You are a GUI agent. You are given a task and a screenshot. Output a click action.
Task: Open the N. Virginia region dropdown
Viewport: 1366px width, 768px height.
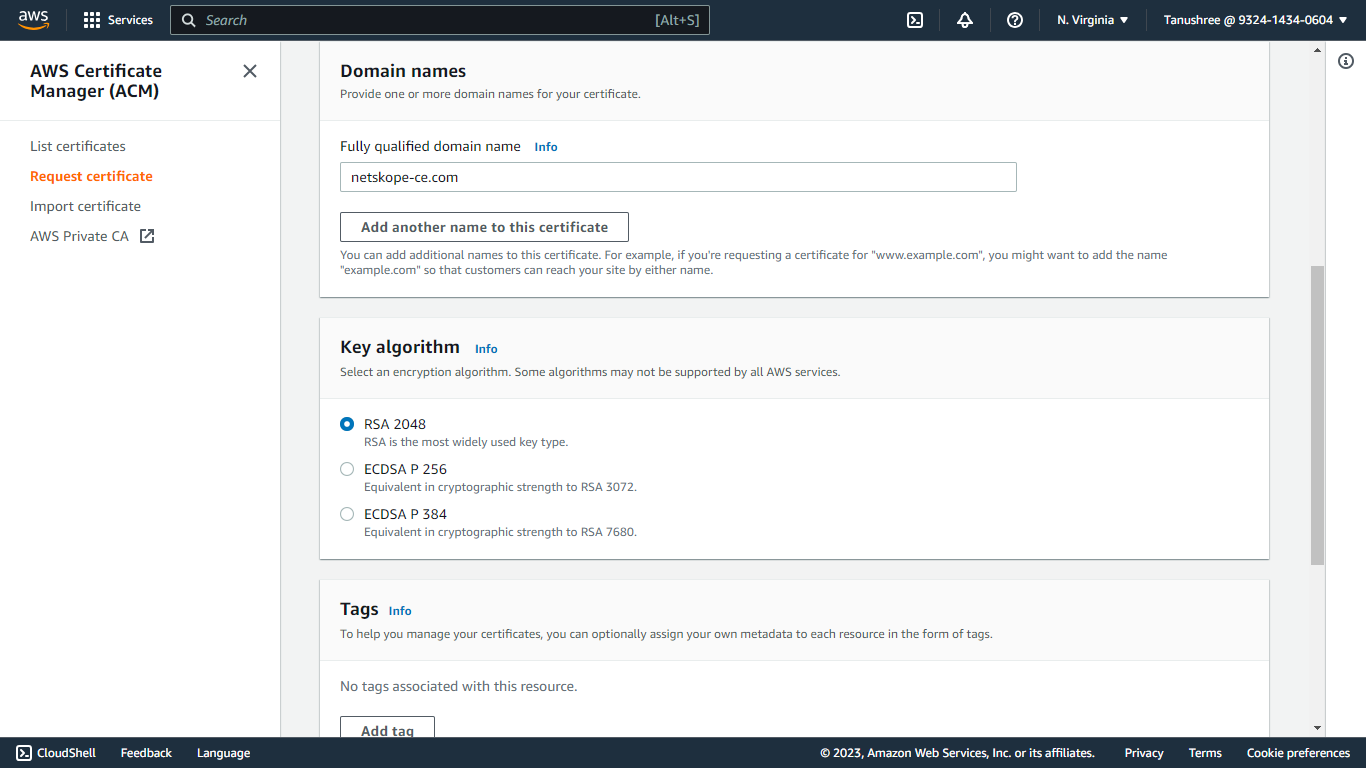coord(1092,20)
